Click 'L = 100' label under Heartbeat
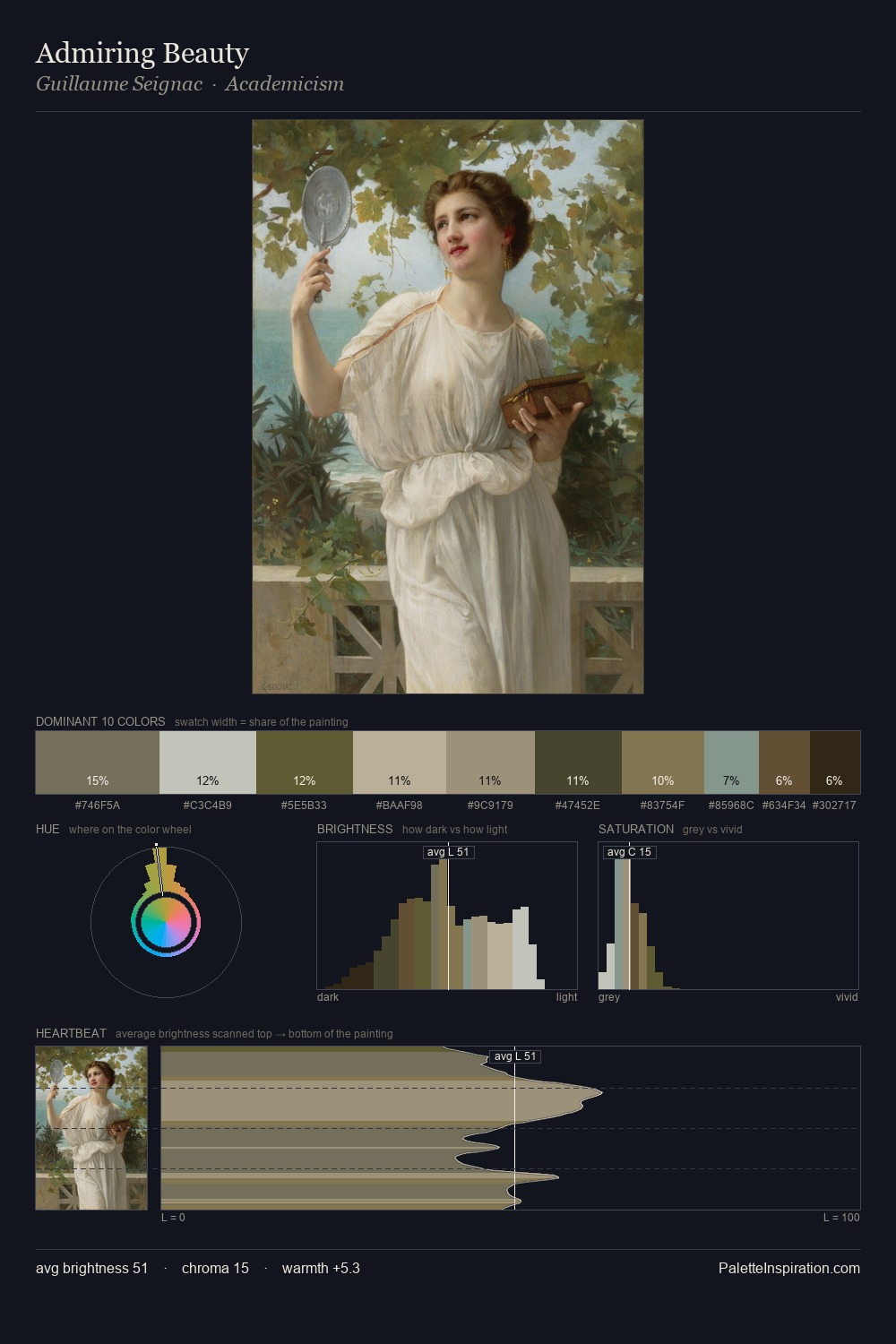This screenshot has width=896, height=1344. click(841, 1218)
